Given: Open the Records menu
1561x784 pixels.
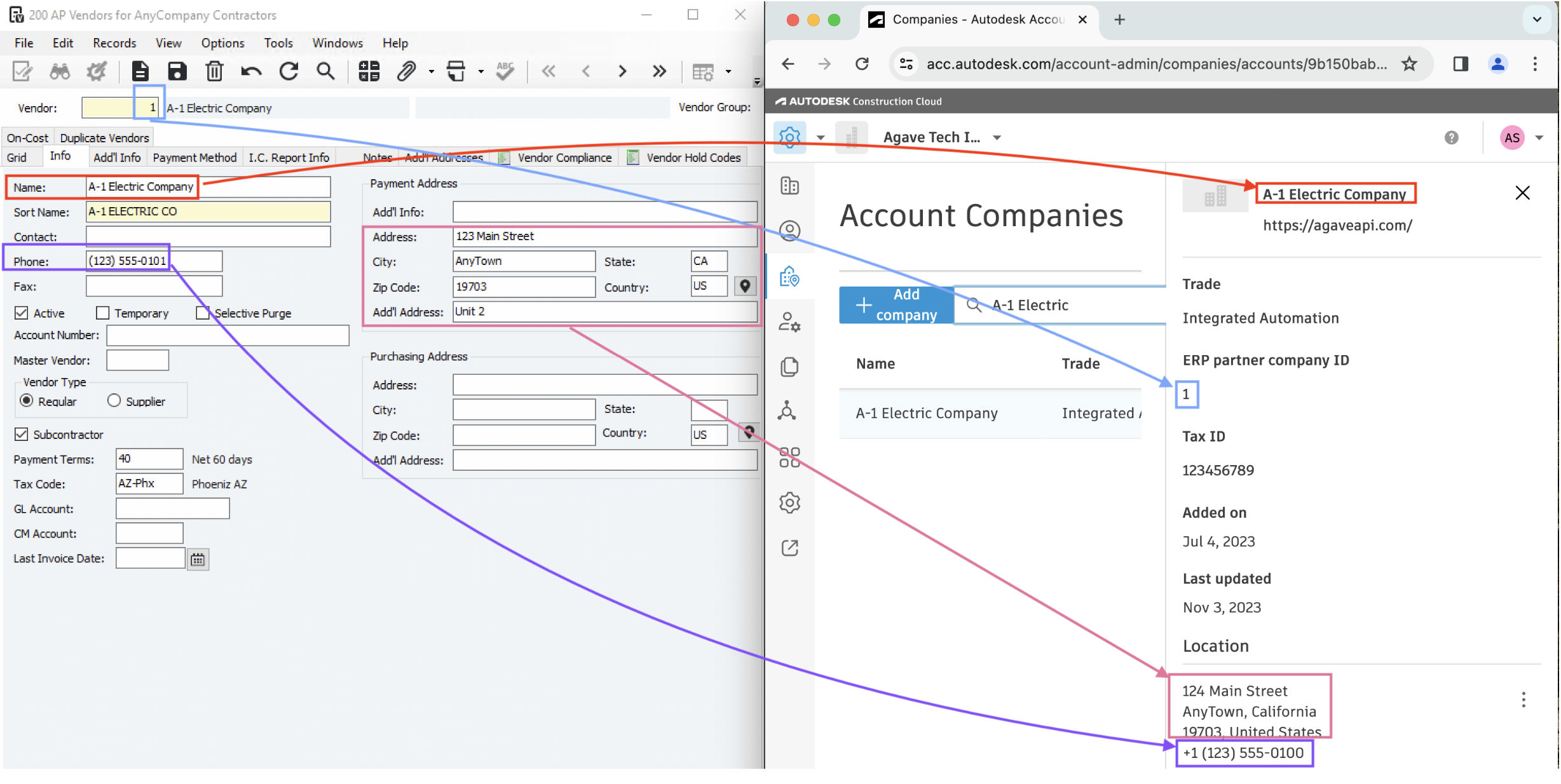Looking at the screenshot, I should click(x=114, y=43).
